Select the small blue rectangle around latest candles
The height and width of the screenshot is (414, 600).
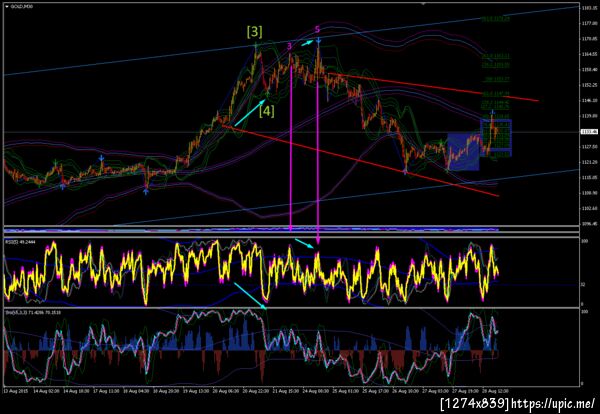point(496,138)
